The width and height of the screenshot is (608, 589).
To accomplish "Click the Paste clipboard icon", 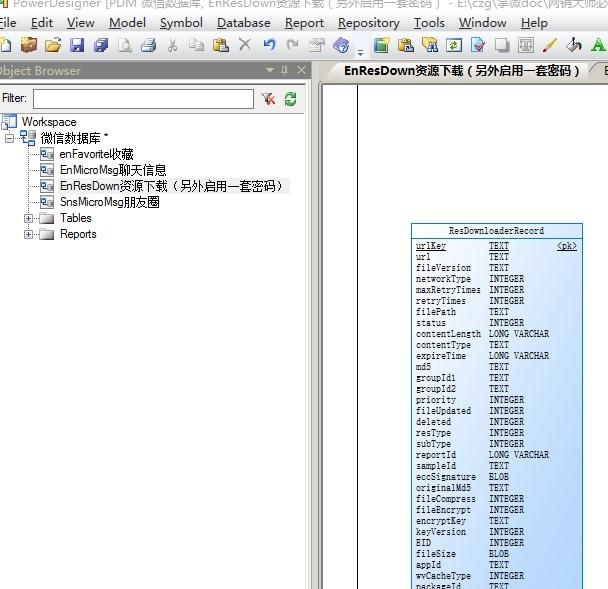I will (221, 45).
